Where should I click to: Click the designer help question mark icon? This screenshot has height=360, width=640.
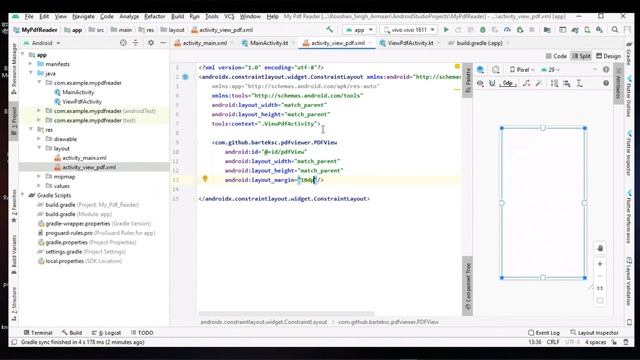point(606,83)
